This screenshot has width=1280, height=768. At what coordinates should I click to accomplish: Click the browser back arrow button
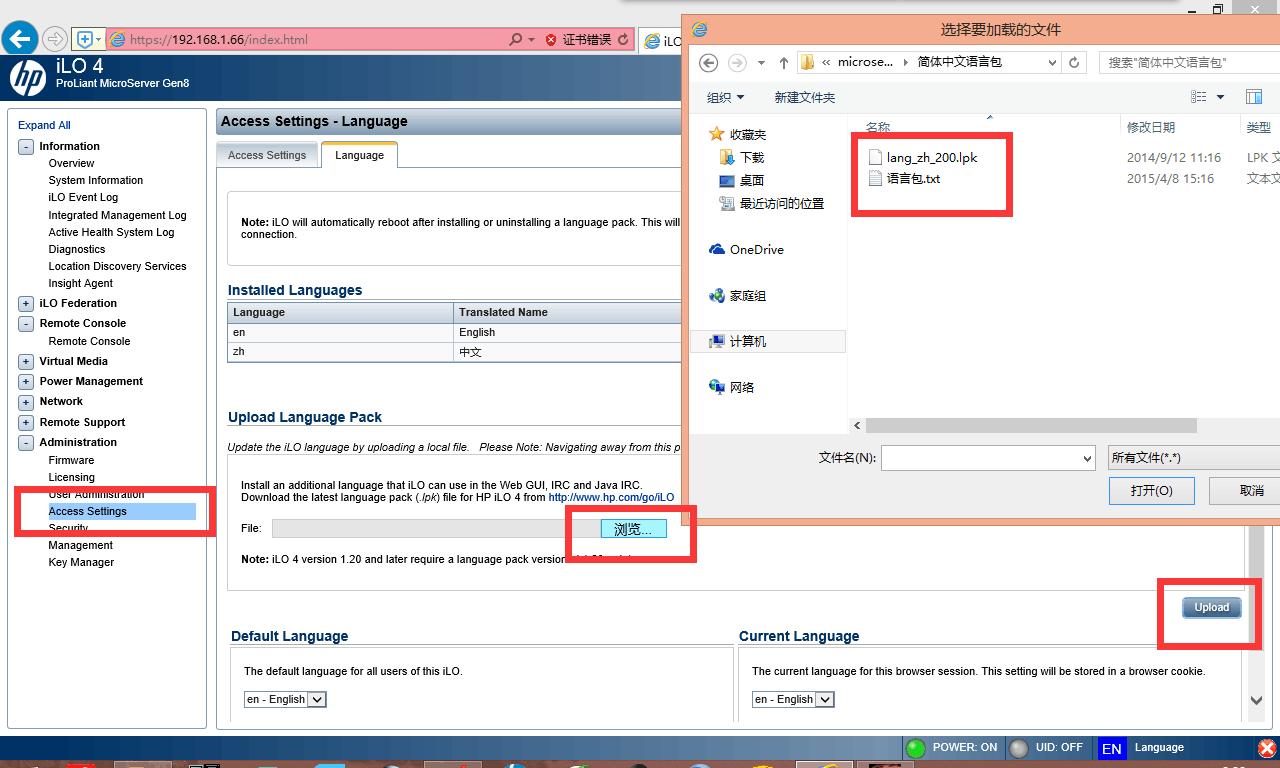pos(20,39)
